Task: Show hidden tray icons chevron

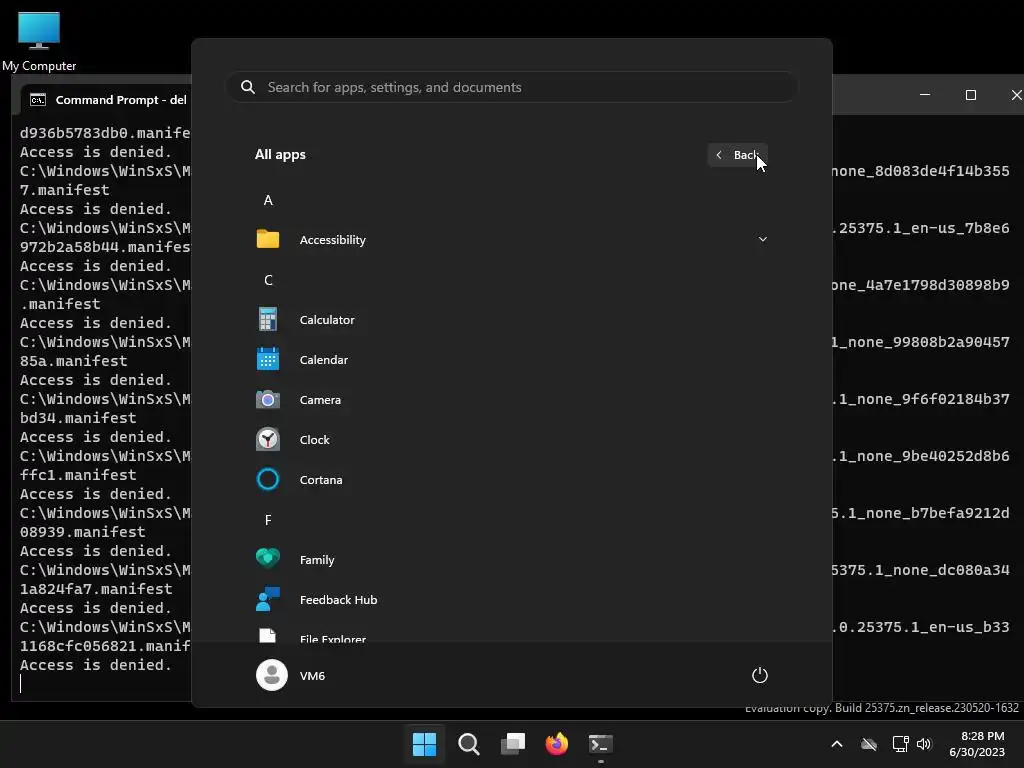Action: [x=837, y=744]
